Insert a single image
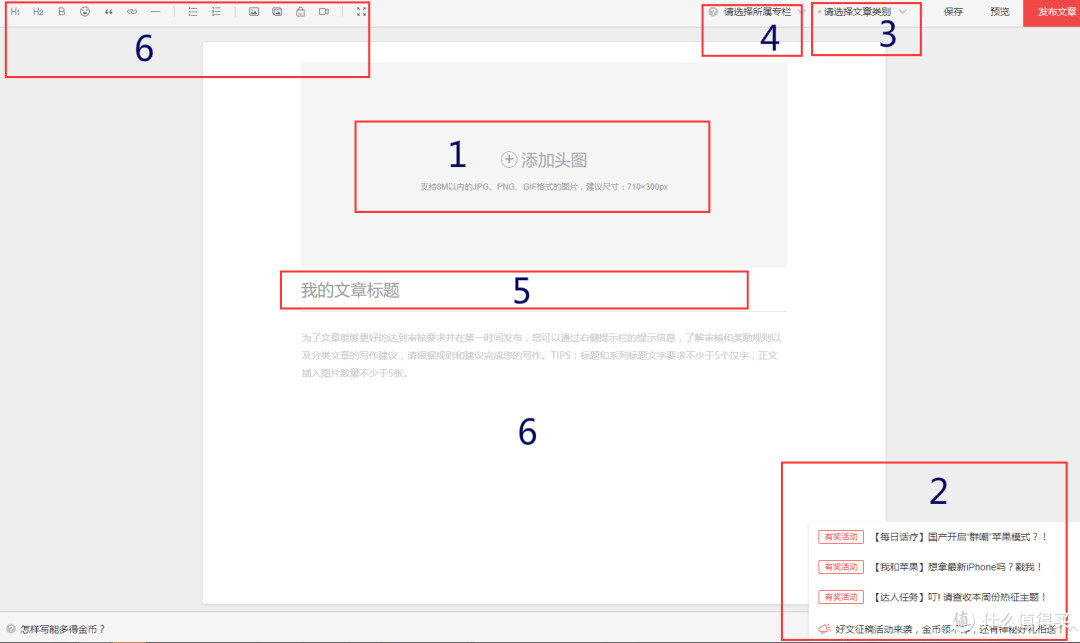This screenshot has width=1080, height=643. (253, 12)
